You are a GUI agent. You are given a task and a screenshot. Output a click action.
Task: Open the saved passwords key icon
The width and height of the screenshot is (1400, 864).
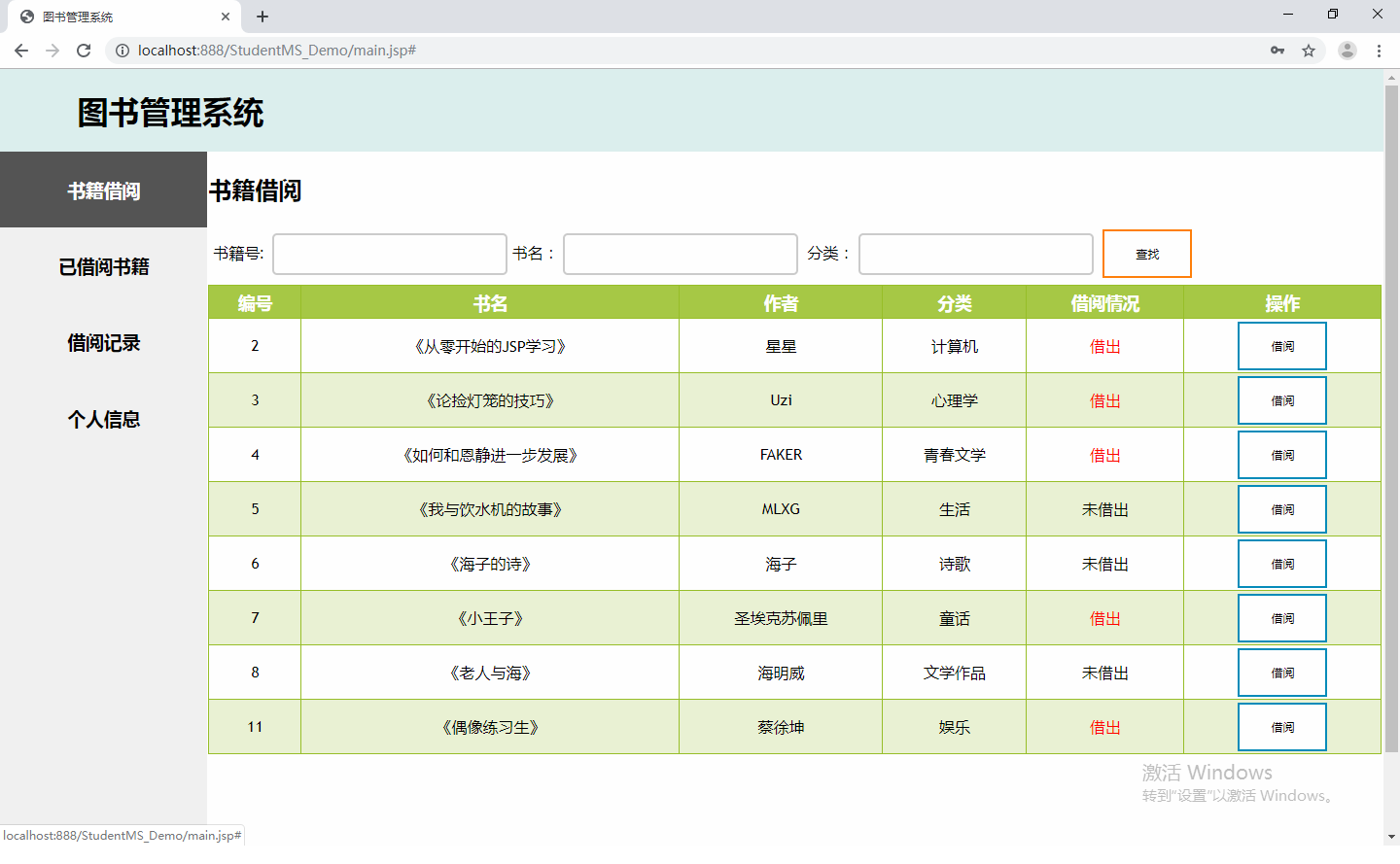click(1277, 51)
